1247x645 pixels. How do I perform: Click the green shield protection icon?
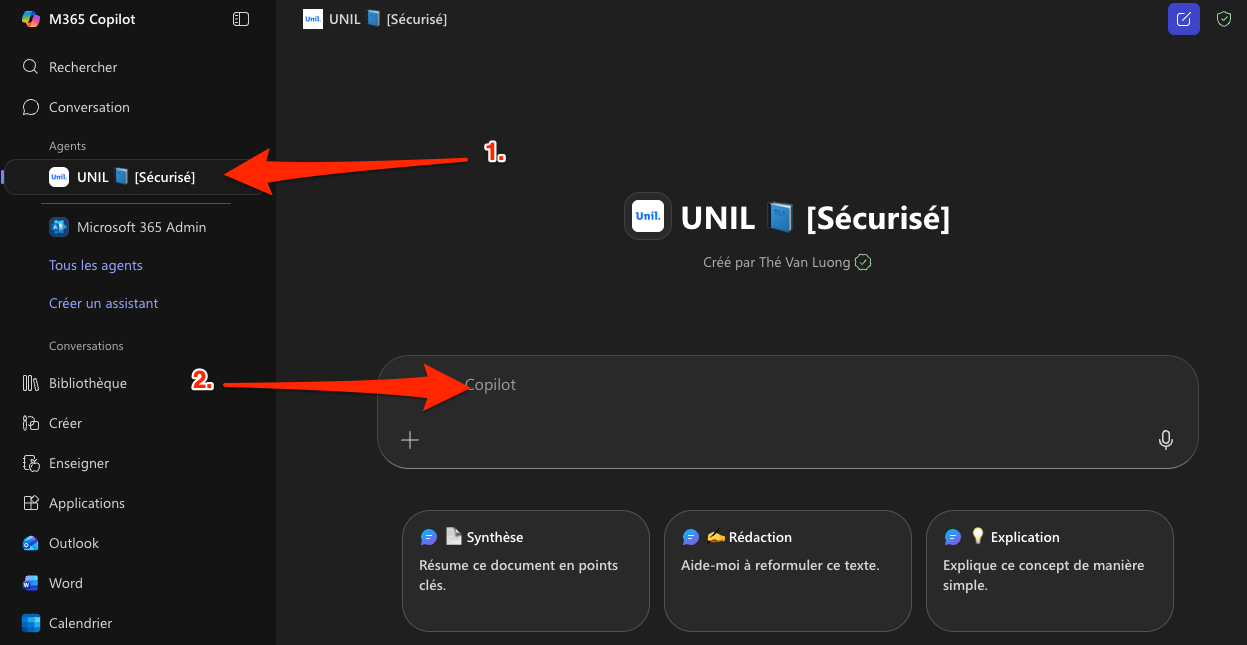[1223, 19]
